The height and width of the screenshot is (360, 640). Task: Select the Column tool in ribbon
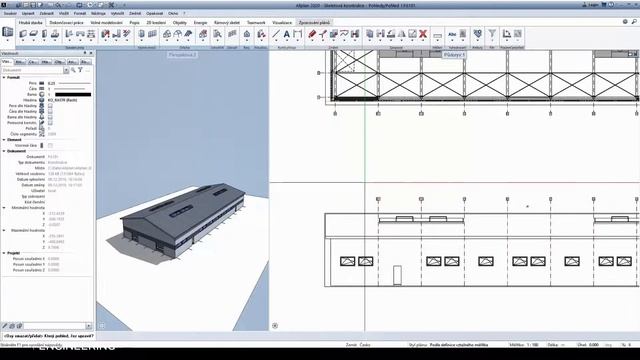[x=44, y=34]
